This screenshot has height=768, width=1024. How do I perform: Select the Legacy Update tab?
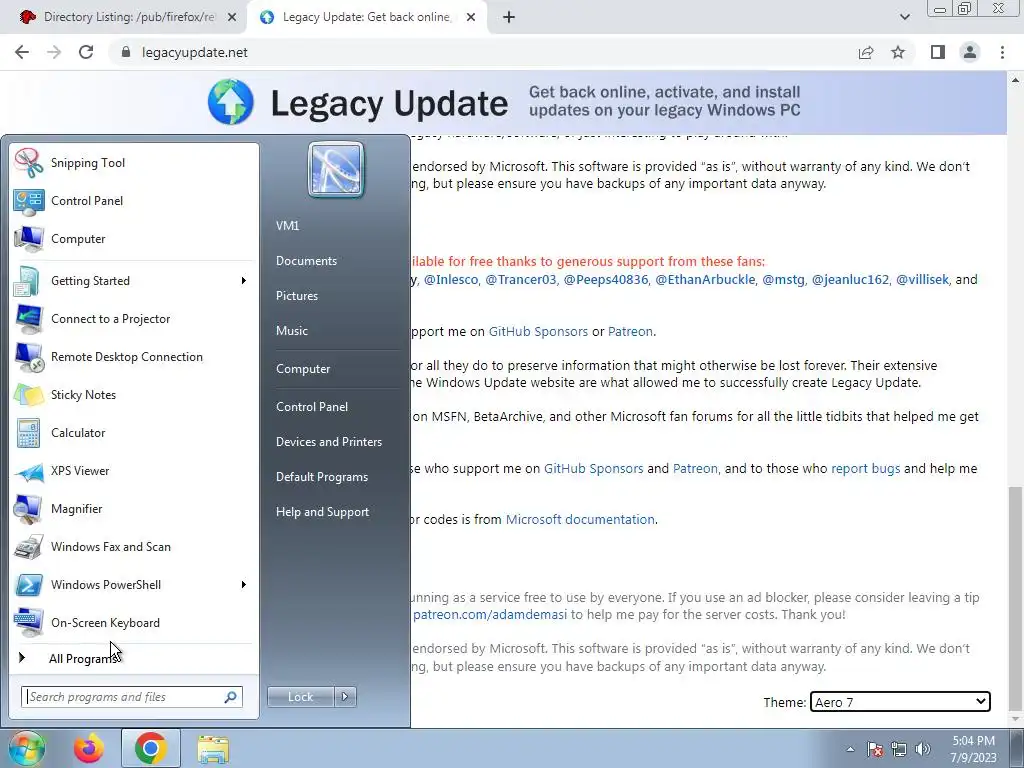(366, 17)
